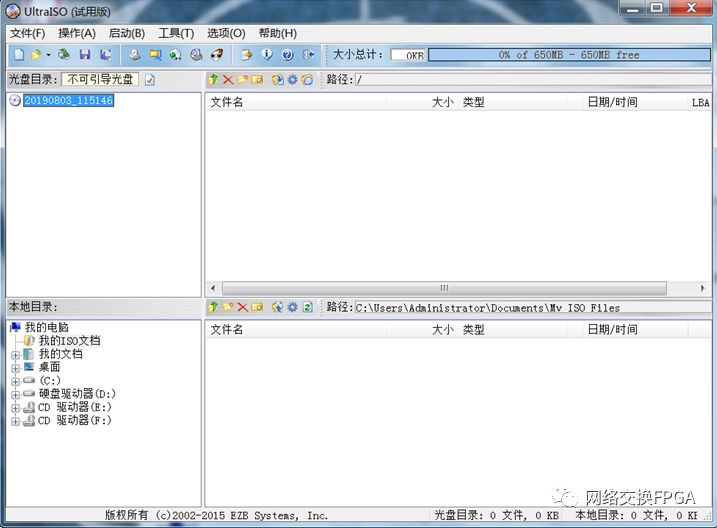Click the Mount to virtual drive icon

click(197, 55)
